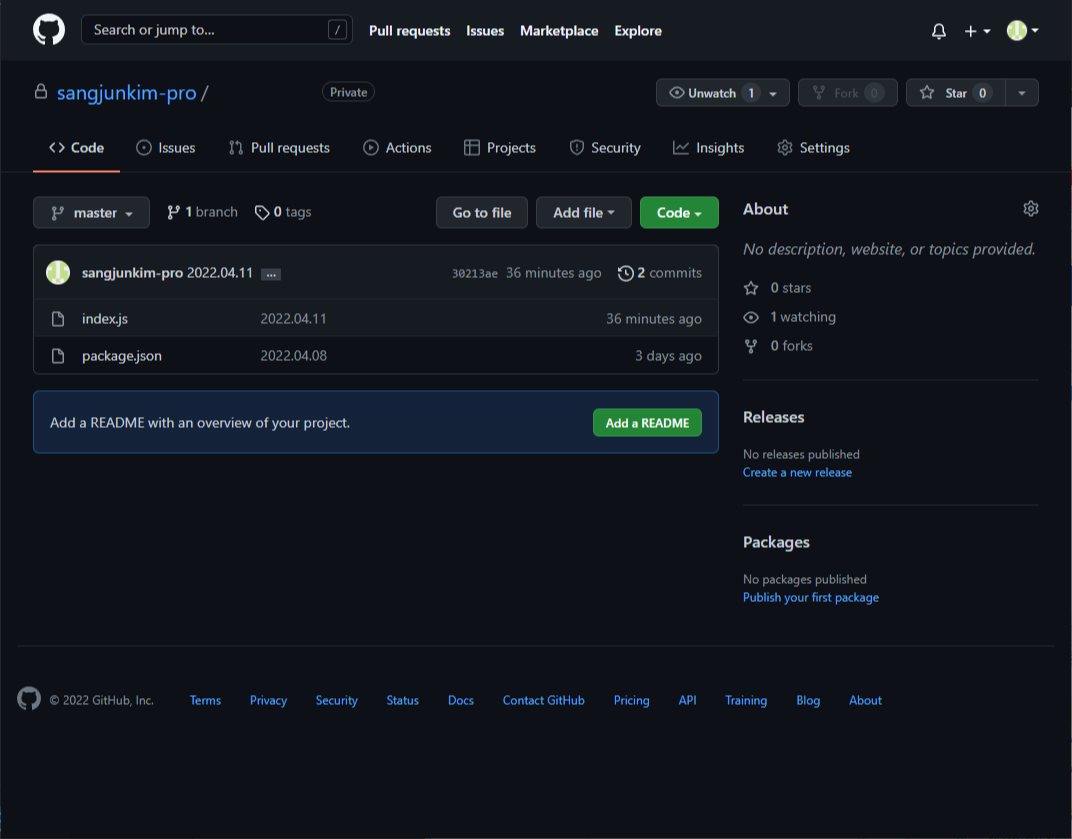Open the Settings tab
Image resolution: width=1072 pixels, height=839 pixels.
[x=814, y=148]
